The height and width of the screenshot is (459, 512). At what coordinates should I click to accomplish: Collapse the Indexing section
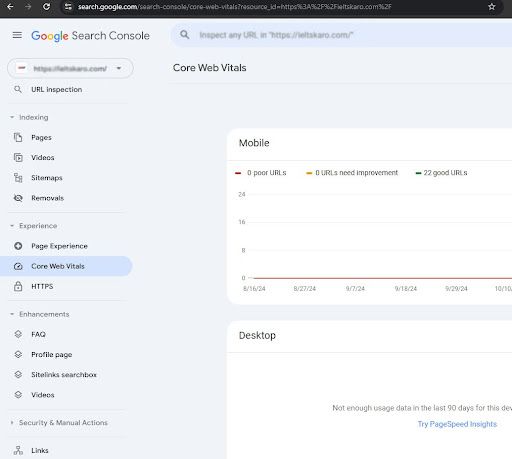33,117
